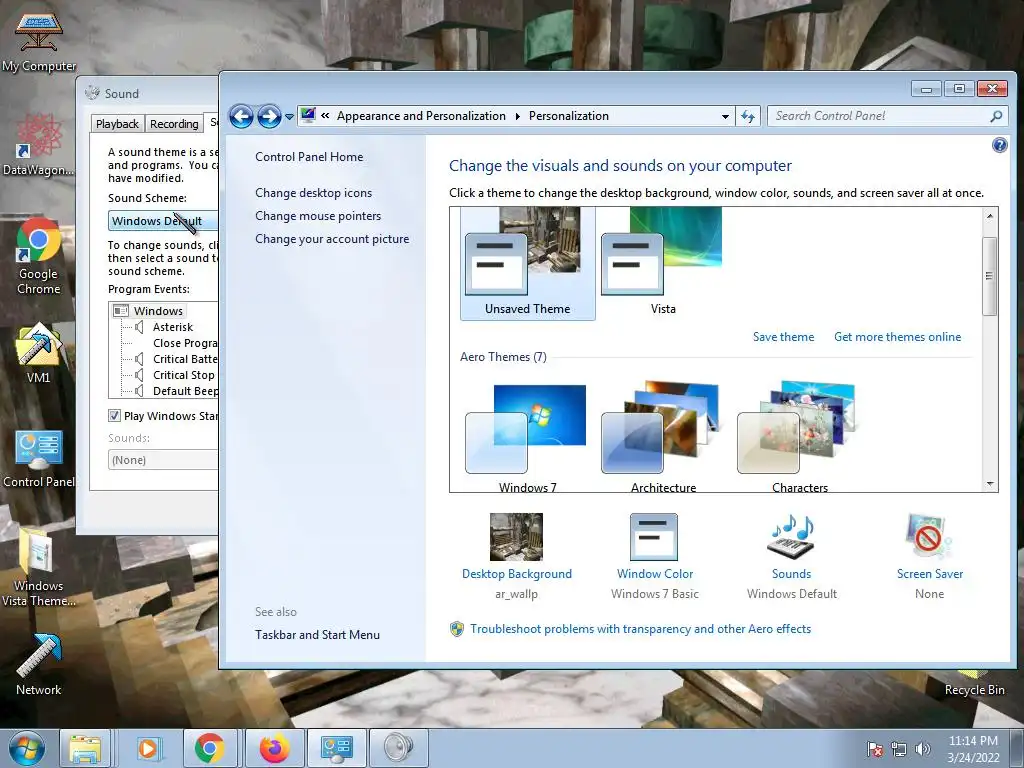Click Change mouse pointers link
1024x768 pixels.
[318, 216]
